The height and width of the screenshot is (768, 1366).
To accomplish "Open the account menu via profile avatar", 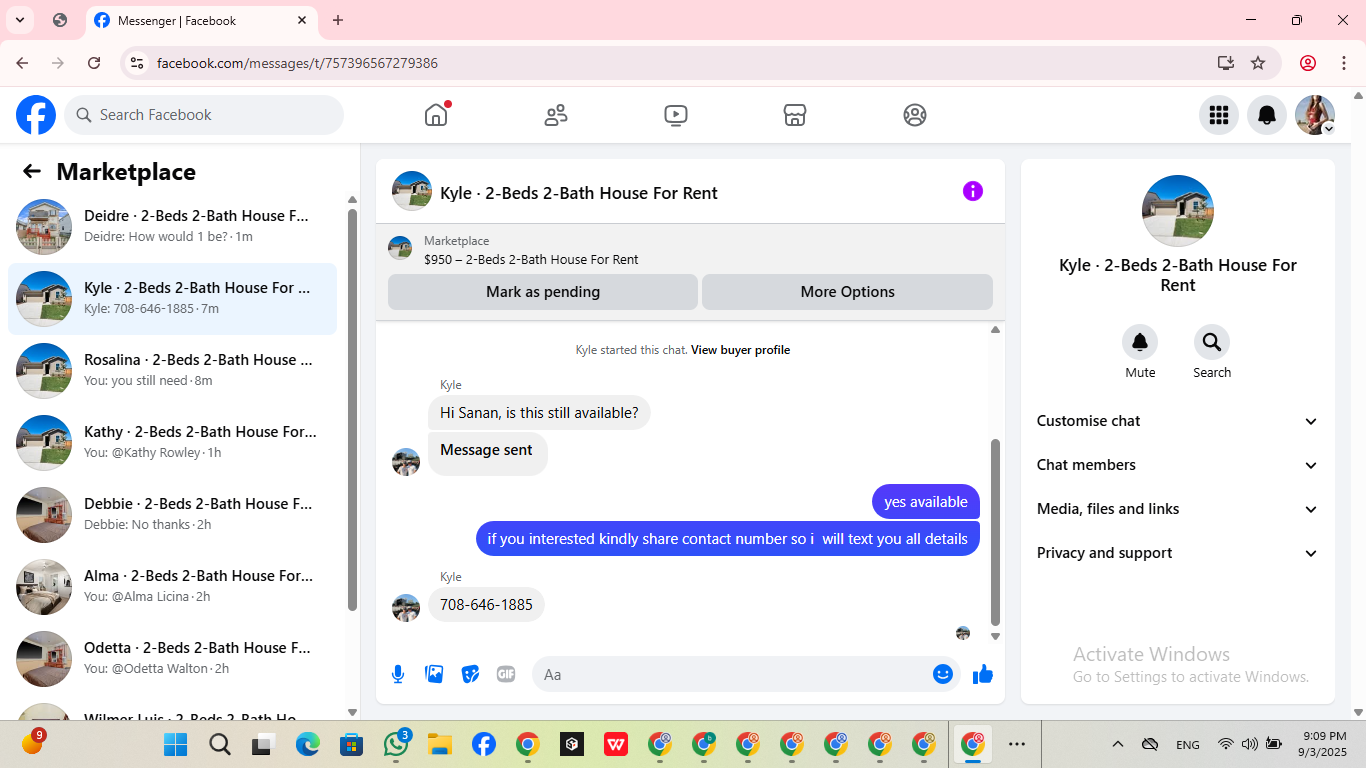I will coord(1315,115).
